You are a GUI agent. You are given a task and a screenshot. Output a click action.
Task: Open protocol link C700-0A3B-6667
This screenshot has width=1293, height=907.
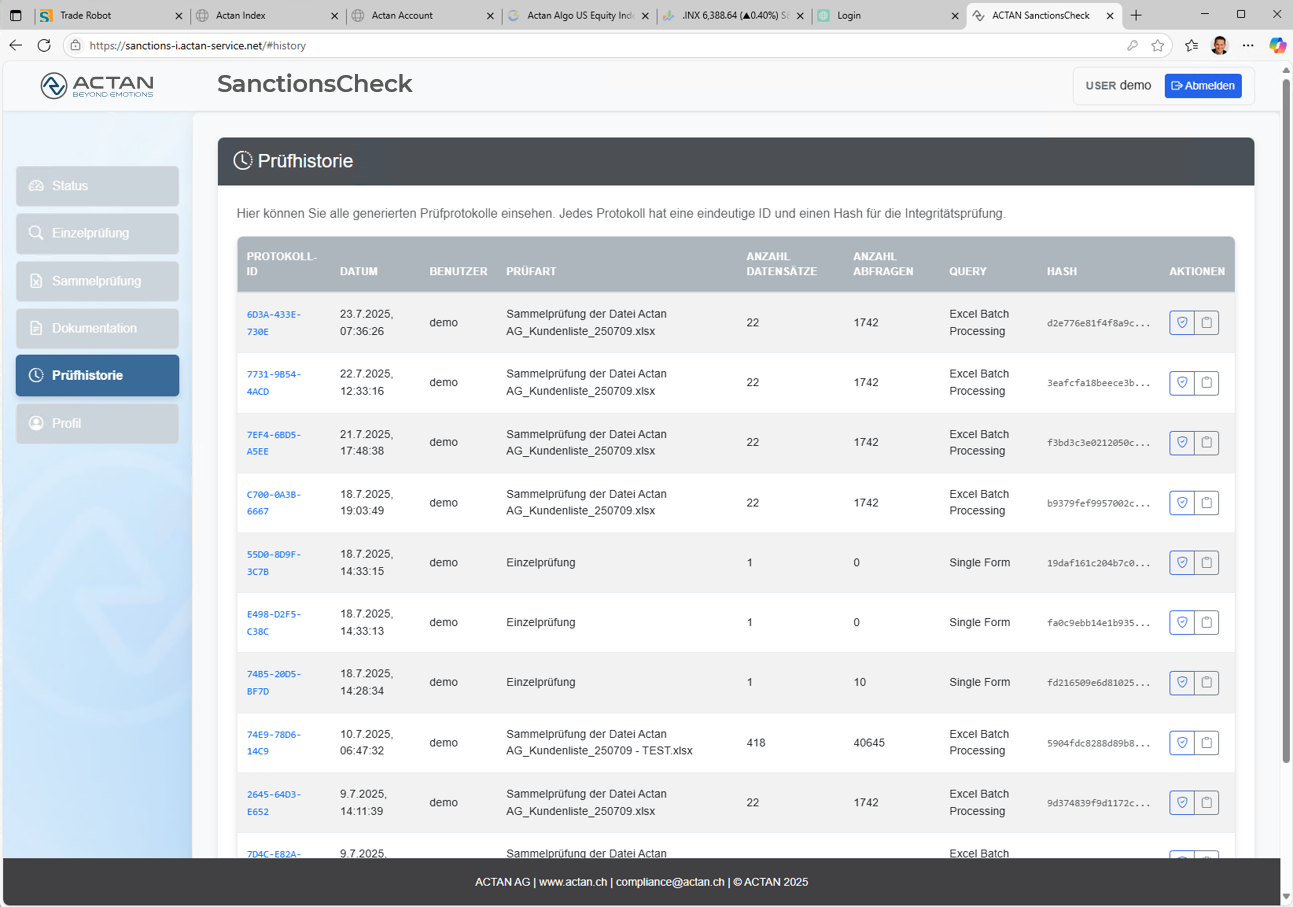click(274, 503)
